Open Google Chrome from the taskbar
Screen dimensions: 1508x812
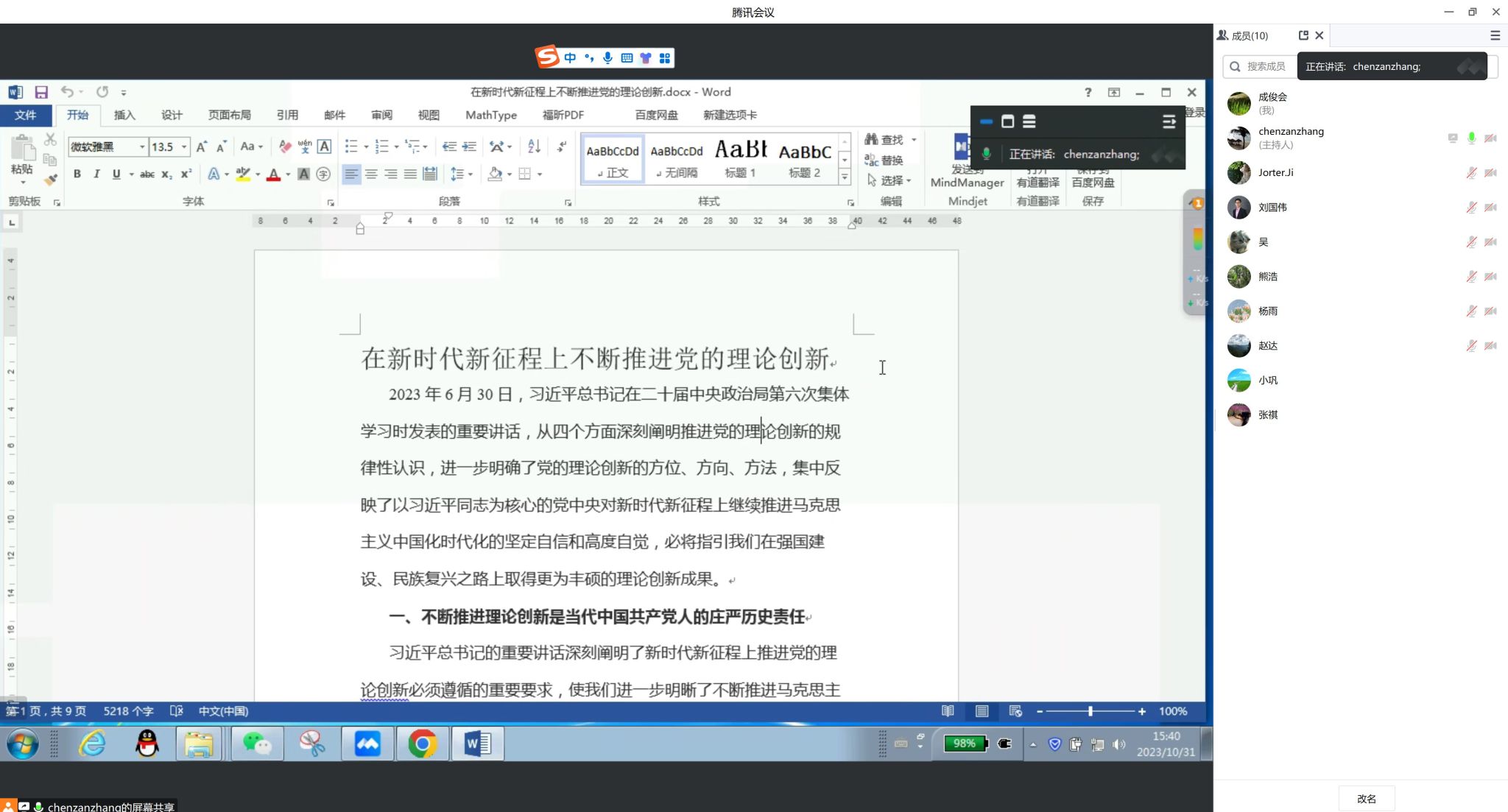(422, 744)
